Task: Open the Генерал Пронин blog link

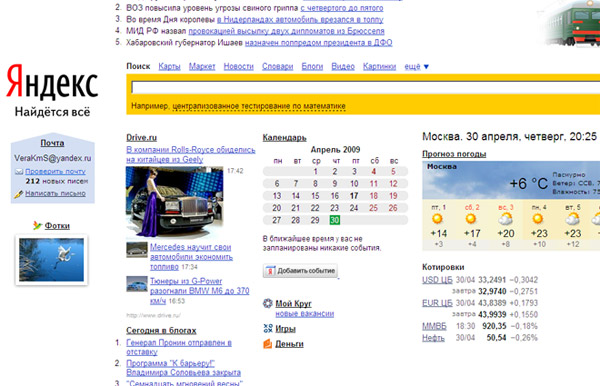Action: 179,347
